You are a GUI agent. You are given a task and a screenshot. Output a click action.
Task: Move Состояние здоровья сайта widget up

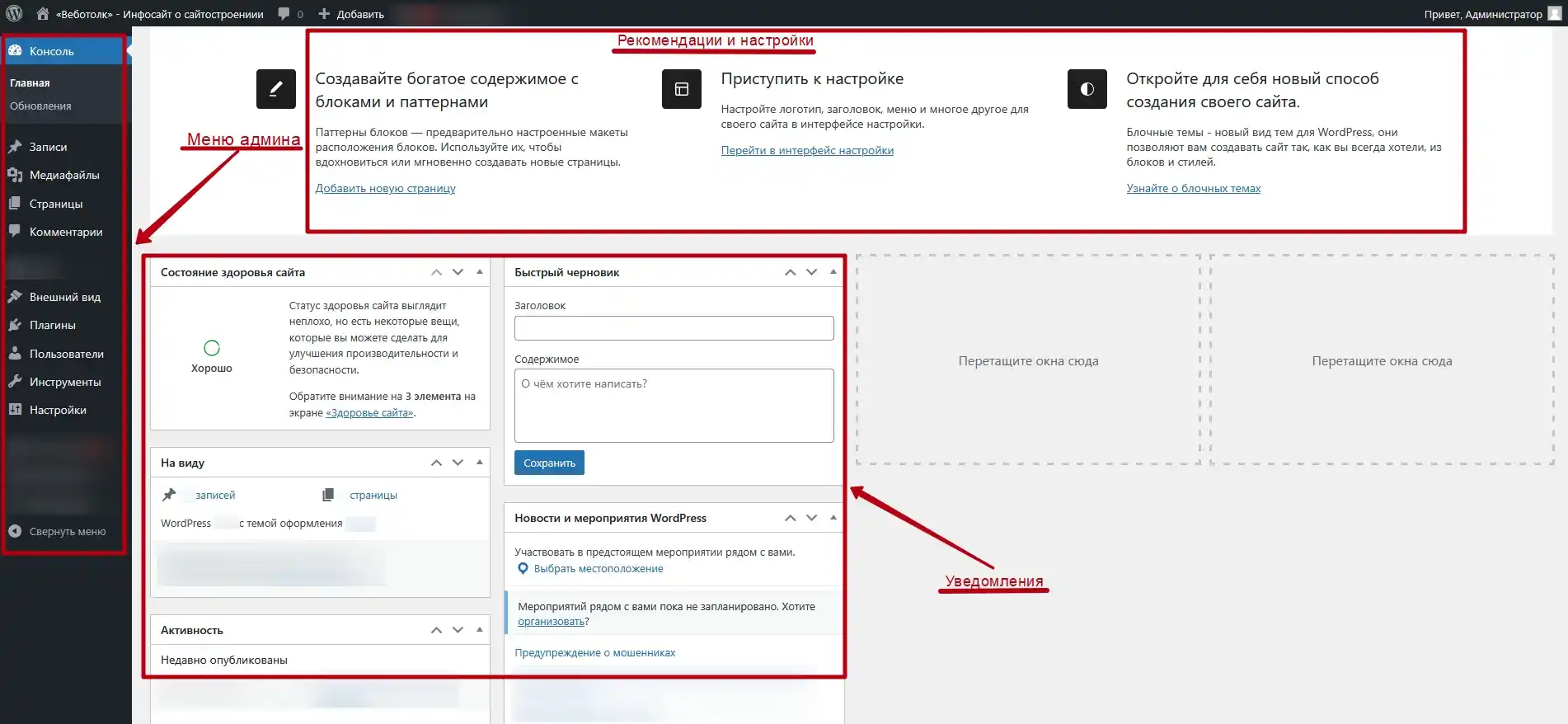pyautogui.click(x=436, y=272)
